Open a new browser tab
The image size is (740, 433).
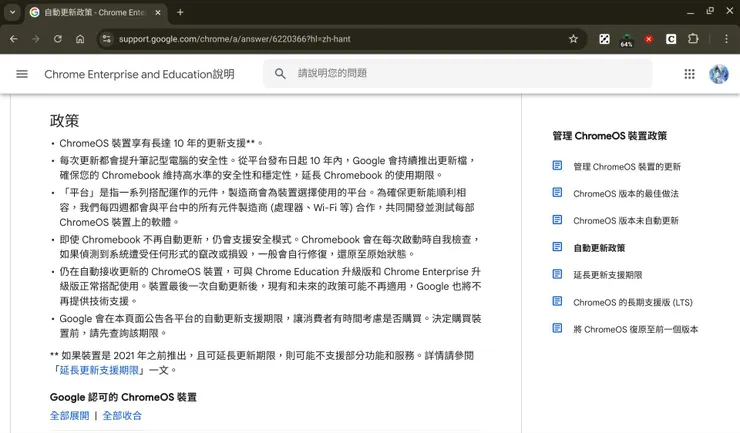click(x=180, y=12)
